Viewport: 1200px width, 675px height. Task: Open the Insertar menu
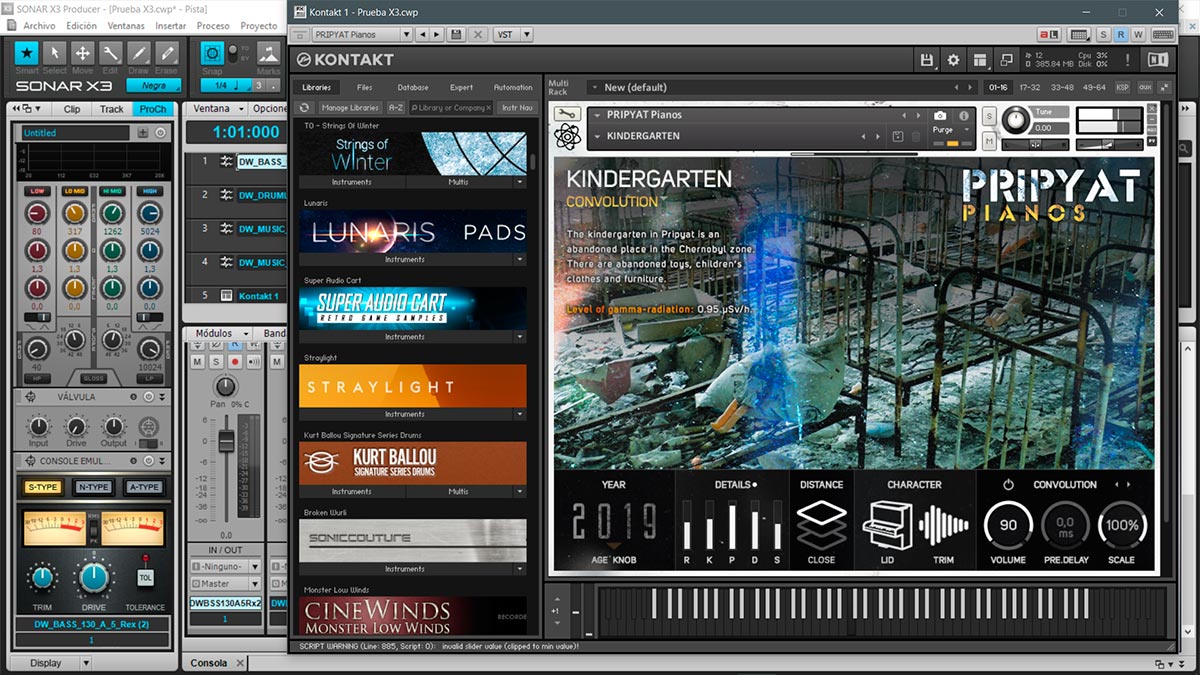(171, 25)
